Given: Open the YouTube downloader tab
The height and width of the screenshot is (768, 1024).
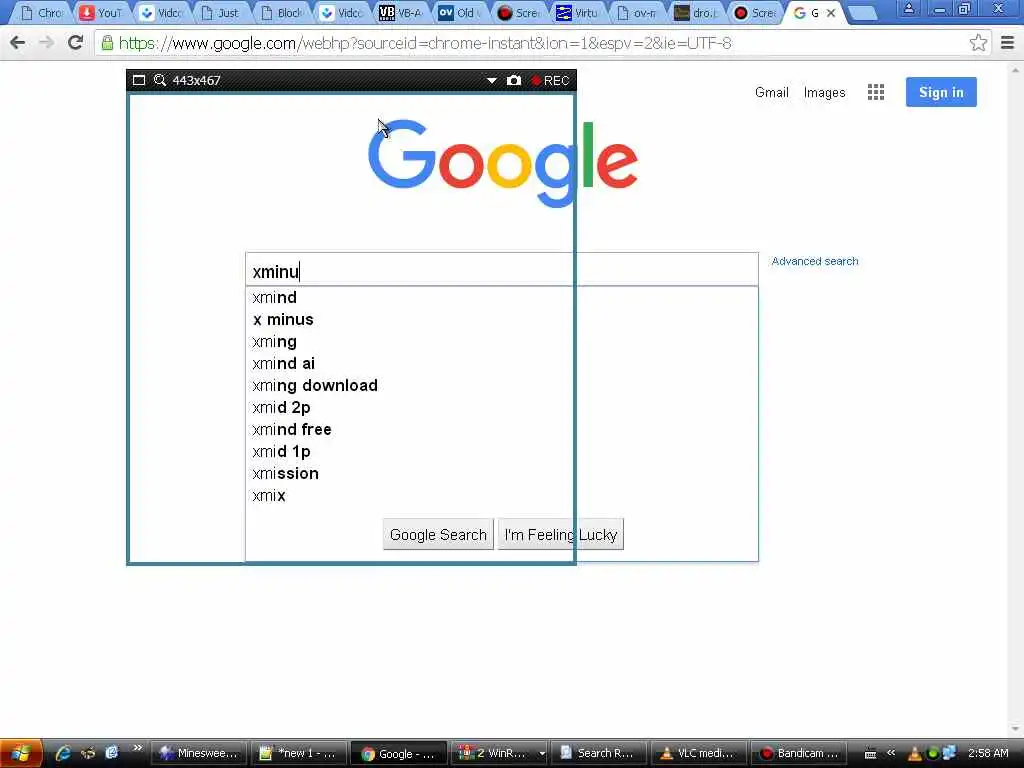Looking at the screenshot, I should tap(101, 13).
